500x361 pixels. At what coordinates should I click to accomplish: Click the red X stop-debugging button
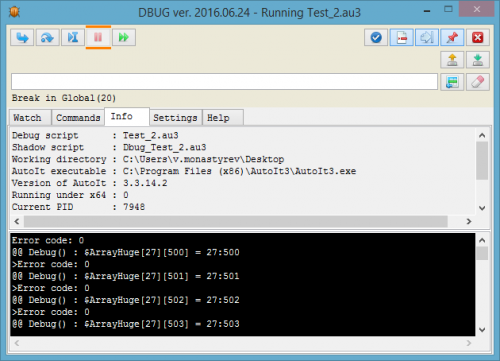pyautogui.click(x=478, y=37)
